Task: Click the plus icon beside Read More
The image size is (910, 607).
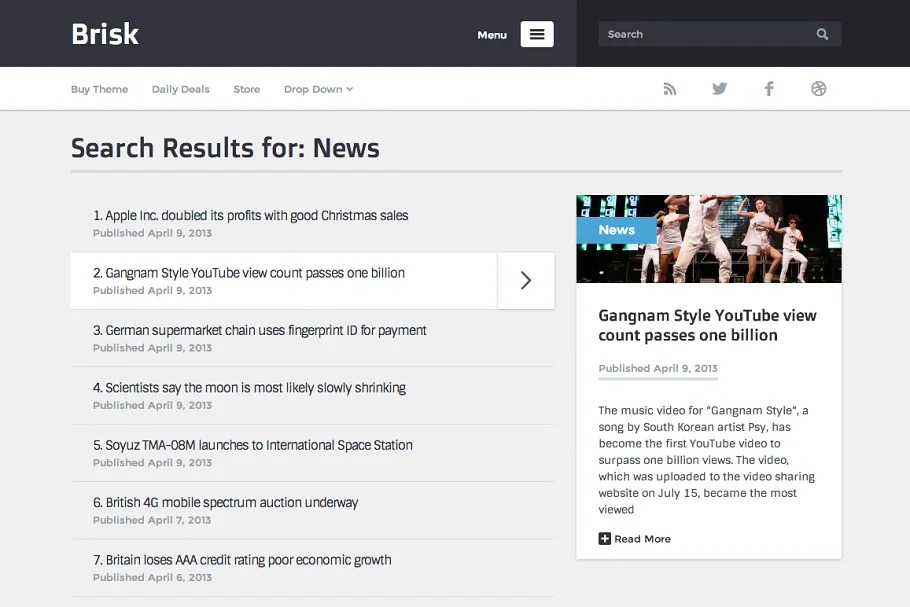Action: [604, 539]
